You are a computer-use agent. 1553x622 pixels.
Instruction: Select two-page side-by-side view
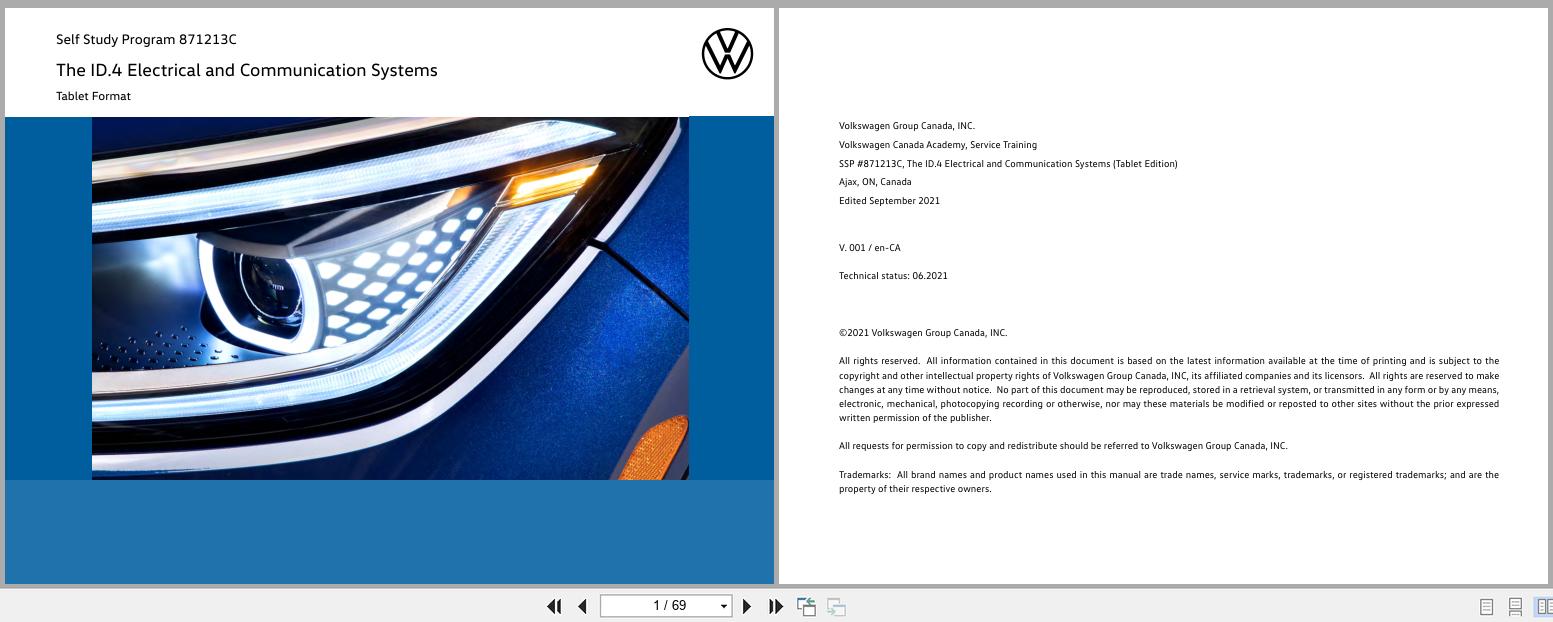pos(1544,607)
